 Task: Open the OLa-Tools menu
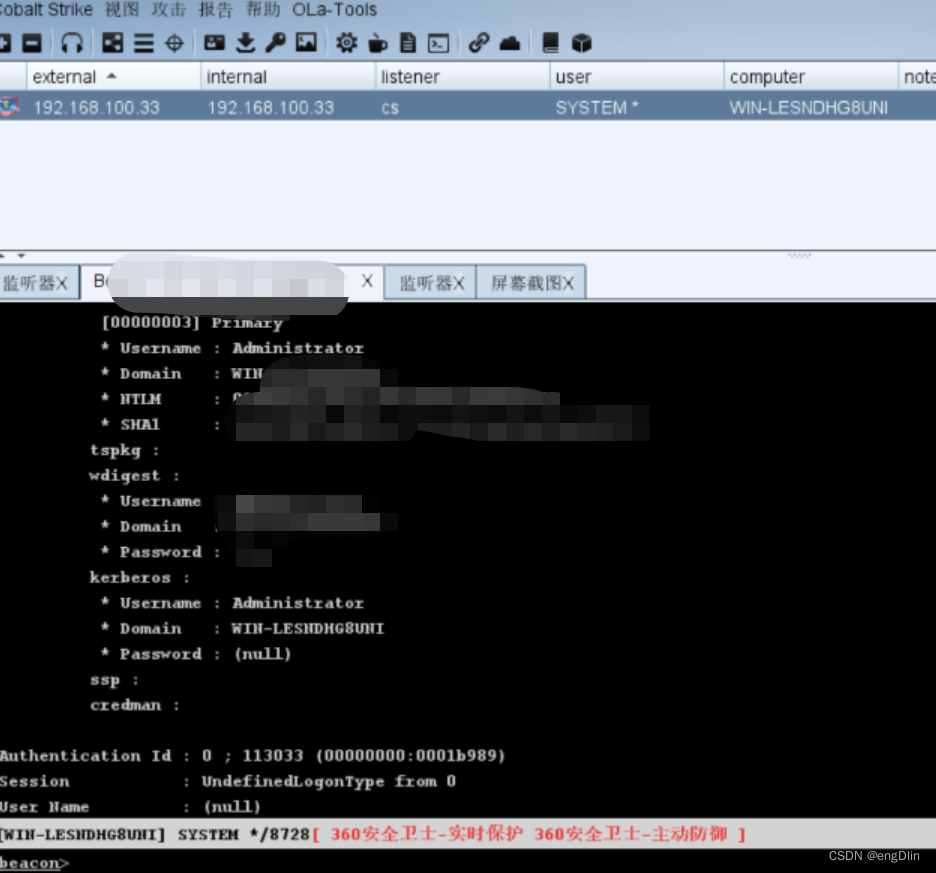pyautogui.click(x=334, y=10)
